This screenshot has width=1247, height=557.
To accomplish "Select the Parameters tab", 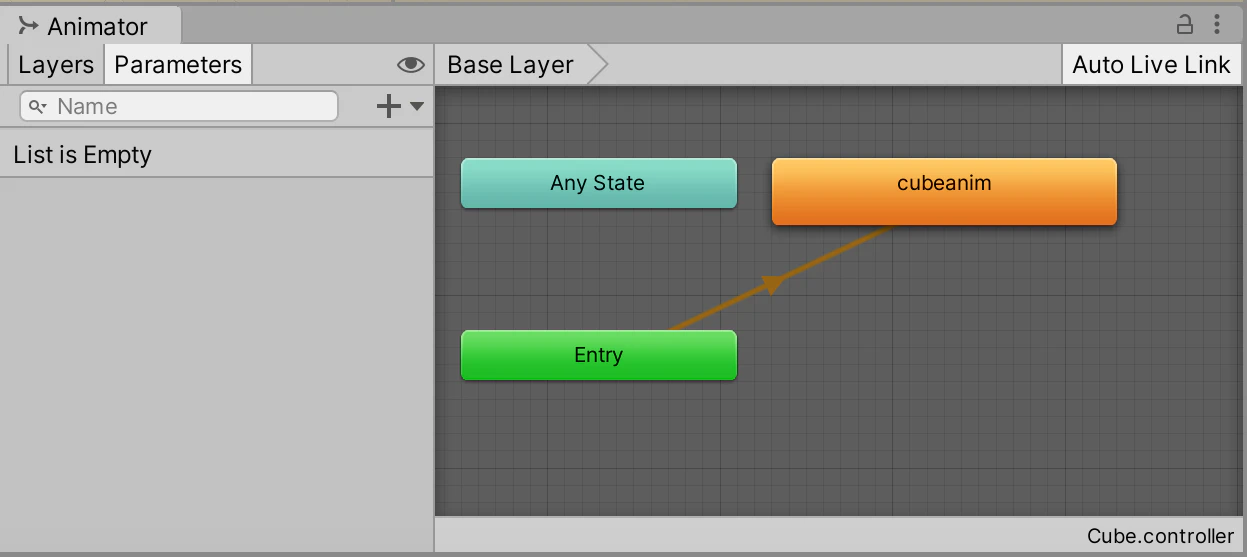I will point(178,65).
